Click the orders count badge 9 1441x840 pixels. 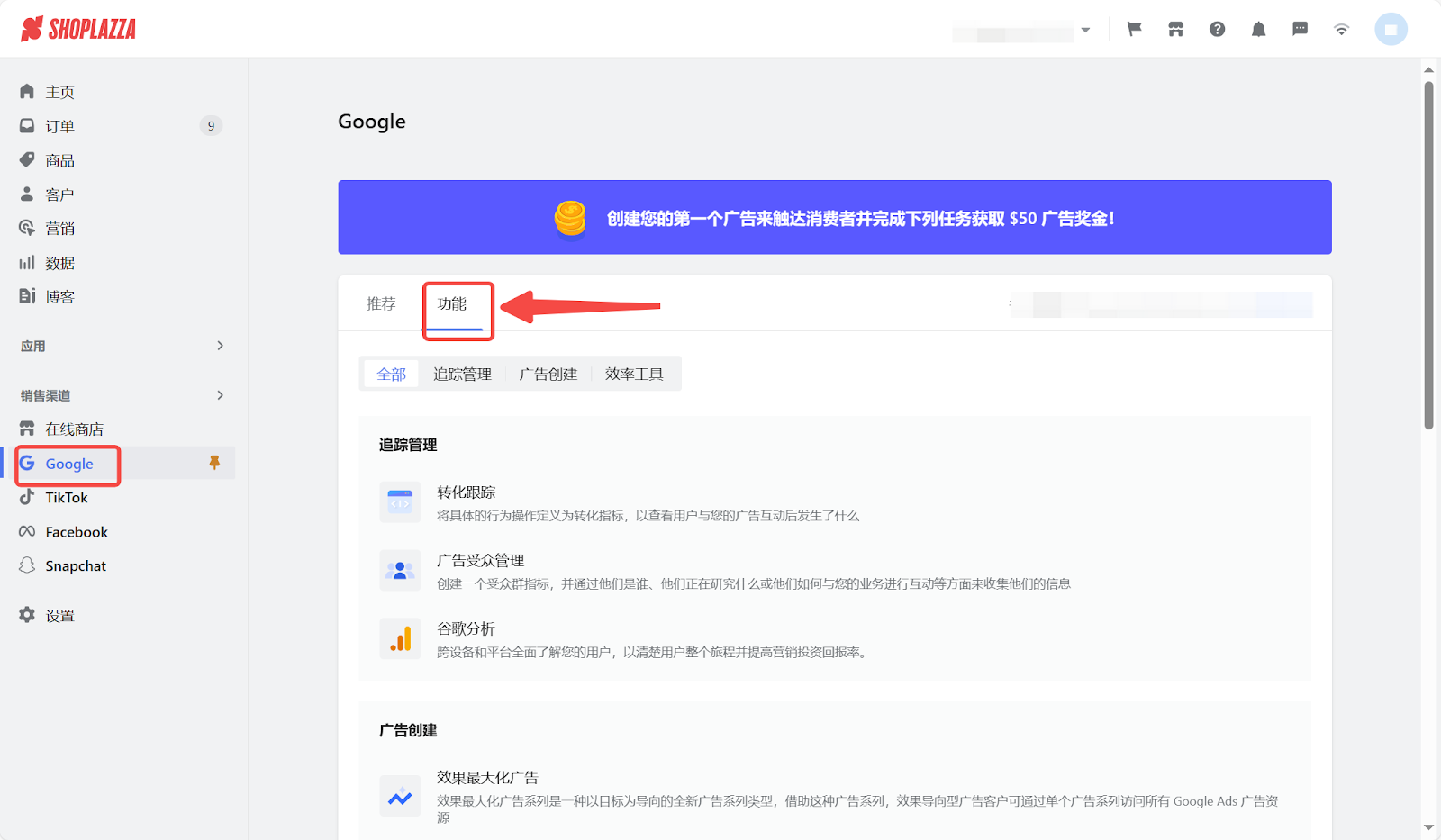(211, 126)
